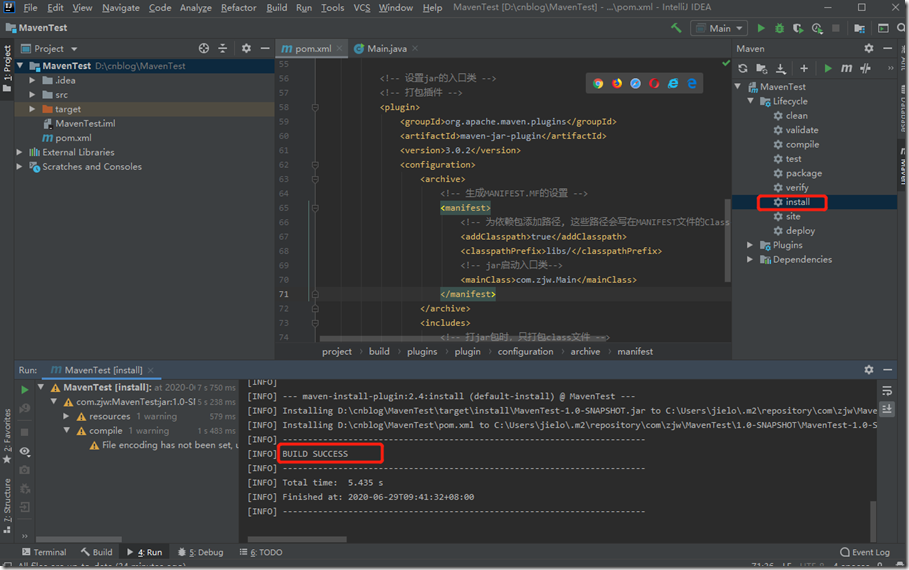909x570 pixels.
Task: Open the Main run configuration dropdown
Action: pyautogui.click(x=719, y=28)
